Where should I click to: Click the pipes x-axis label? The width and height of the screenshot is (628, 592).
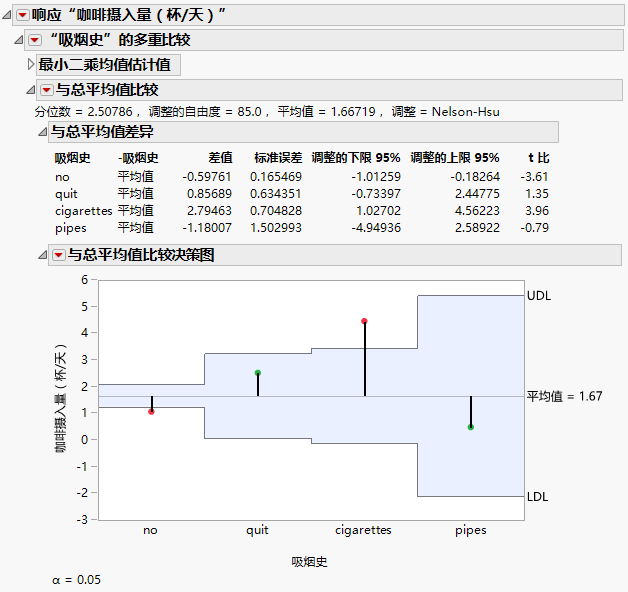tap(471, 530)
